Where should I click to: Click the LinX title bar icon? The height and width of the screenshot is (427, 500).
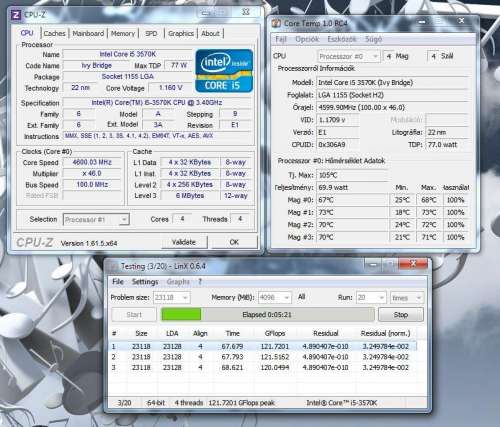click(x=114, y=266)
